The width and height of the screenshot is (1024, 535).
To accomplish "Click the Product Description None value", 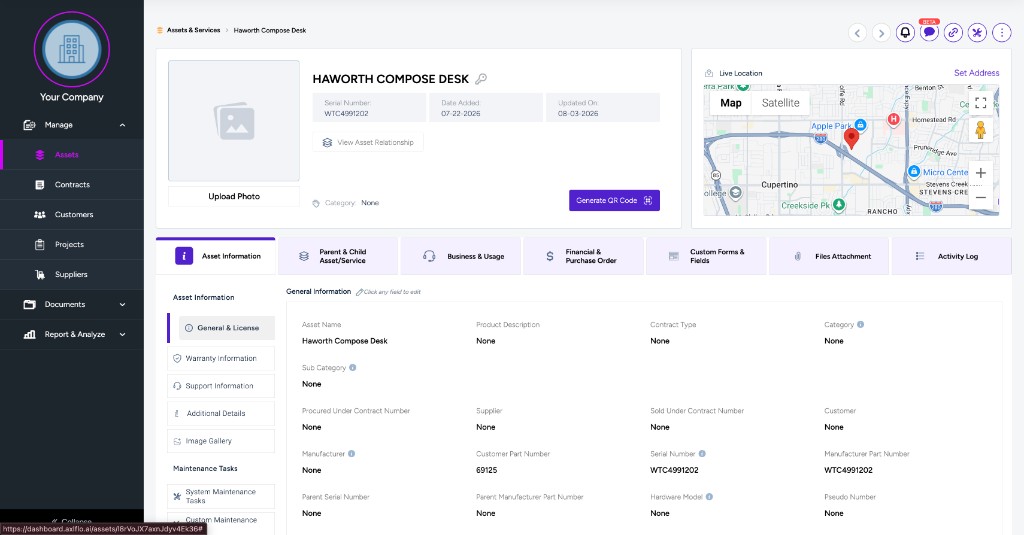I will pos(486,341).
